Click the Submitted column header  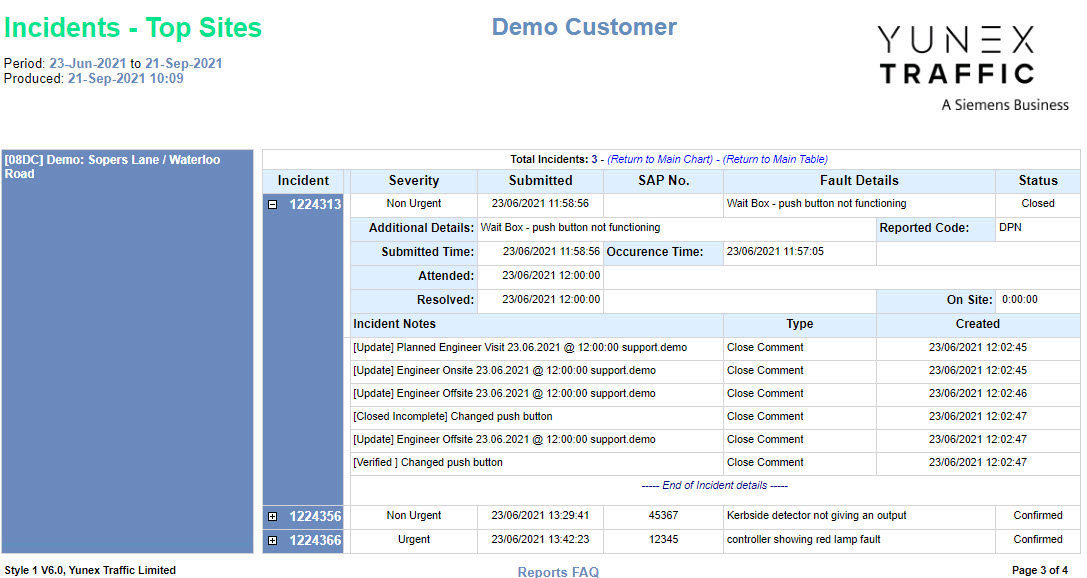tap(541, 181)
